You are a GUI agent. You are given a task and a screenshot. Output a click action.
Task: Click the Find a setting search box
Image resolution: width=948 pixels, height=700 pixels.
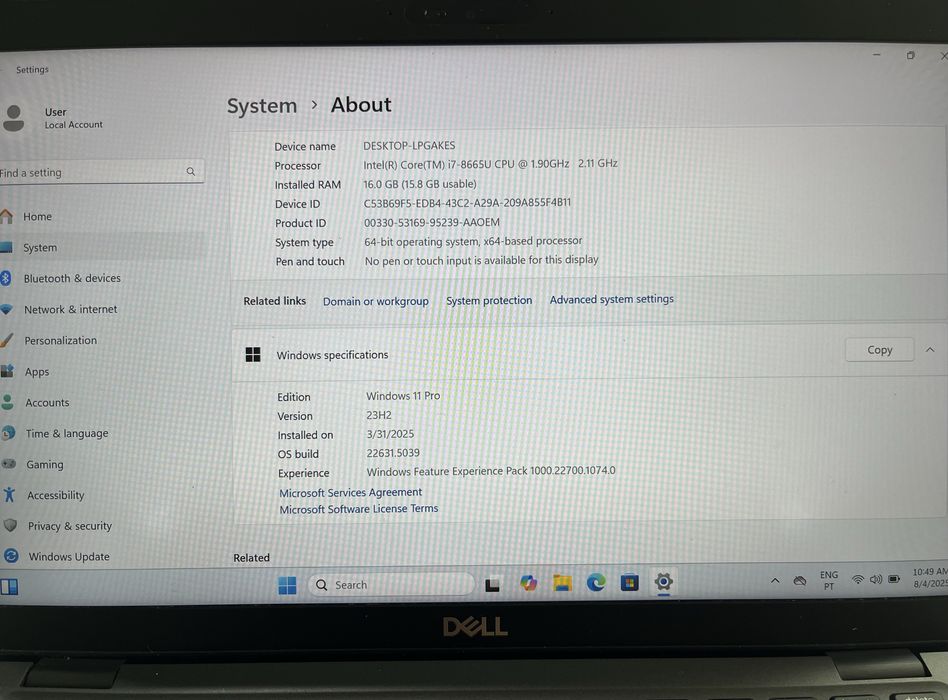(x=100, y=172)
